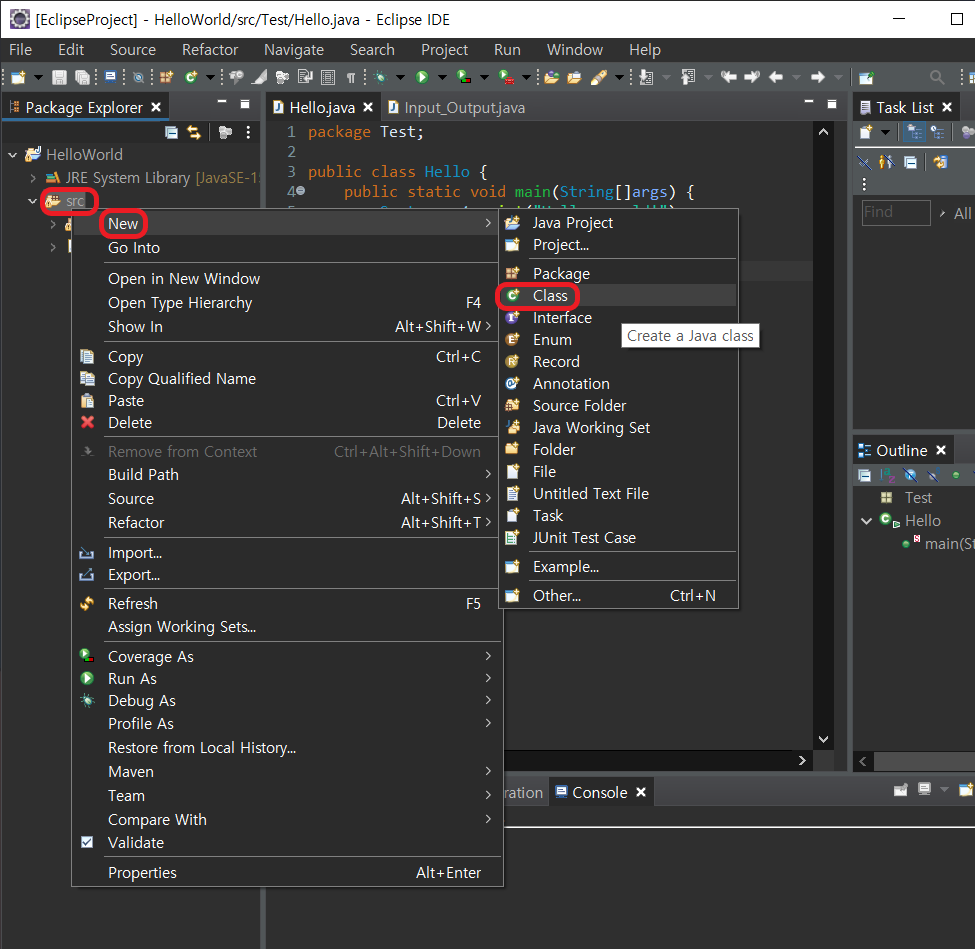
Task: Expand JRE System Library node
Action: click(x=33, y=178)
